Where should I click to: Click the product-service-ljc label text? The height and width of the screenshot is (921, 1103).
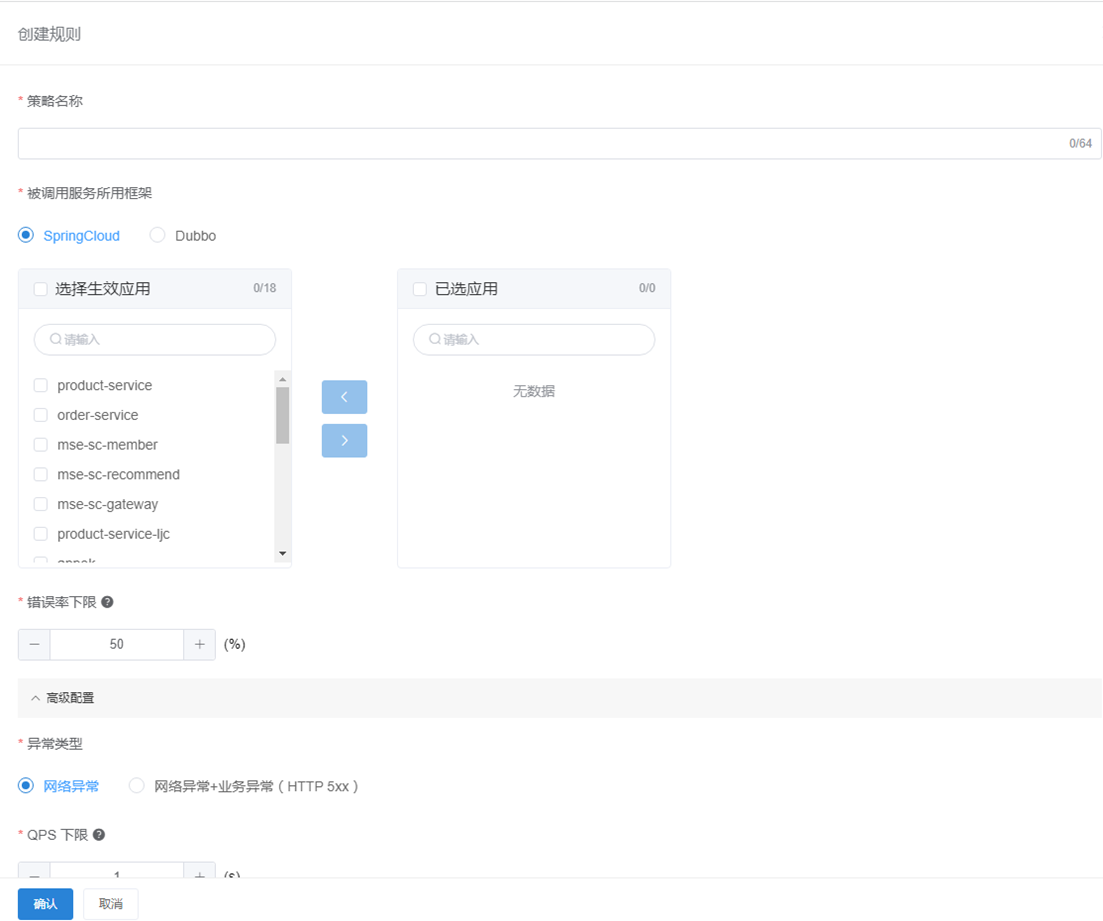[114, 534]
